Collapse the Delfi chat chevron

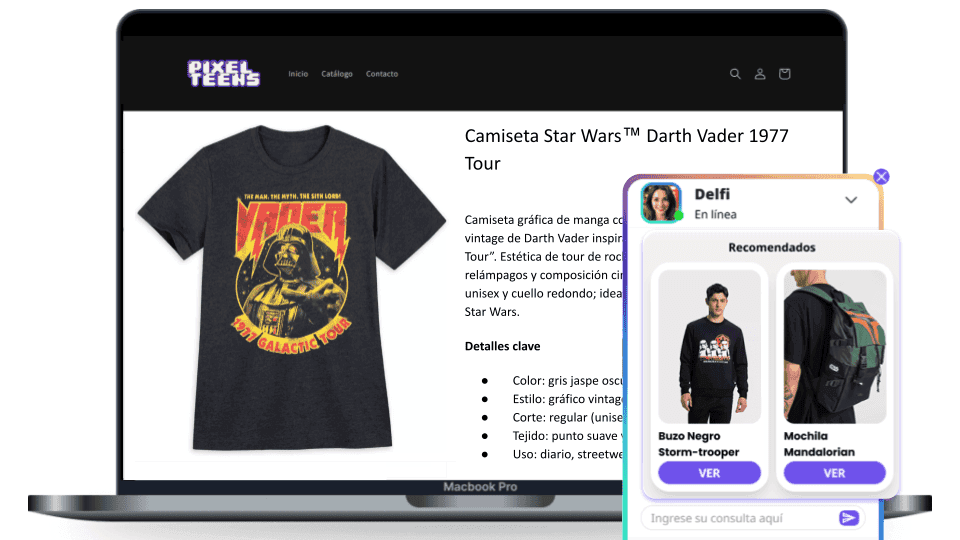pos(851,200)
